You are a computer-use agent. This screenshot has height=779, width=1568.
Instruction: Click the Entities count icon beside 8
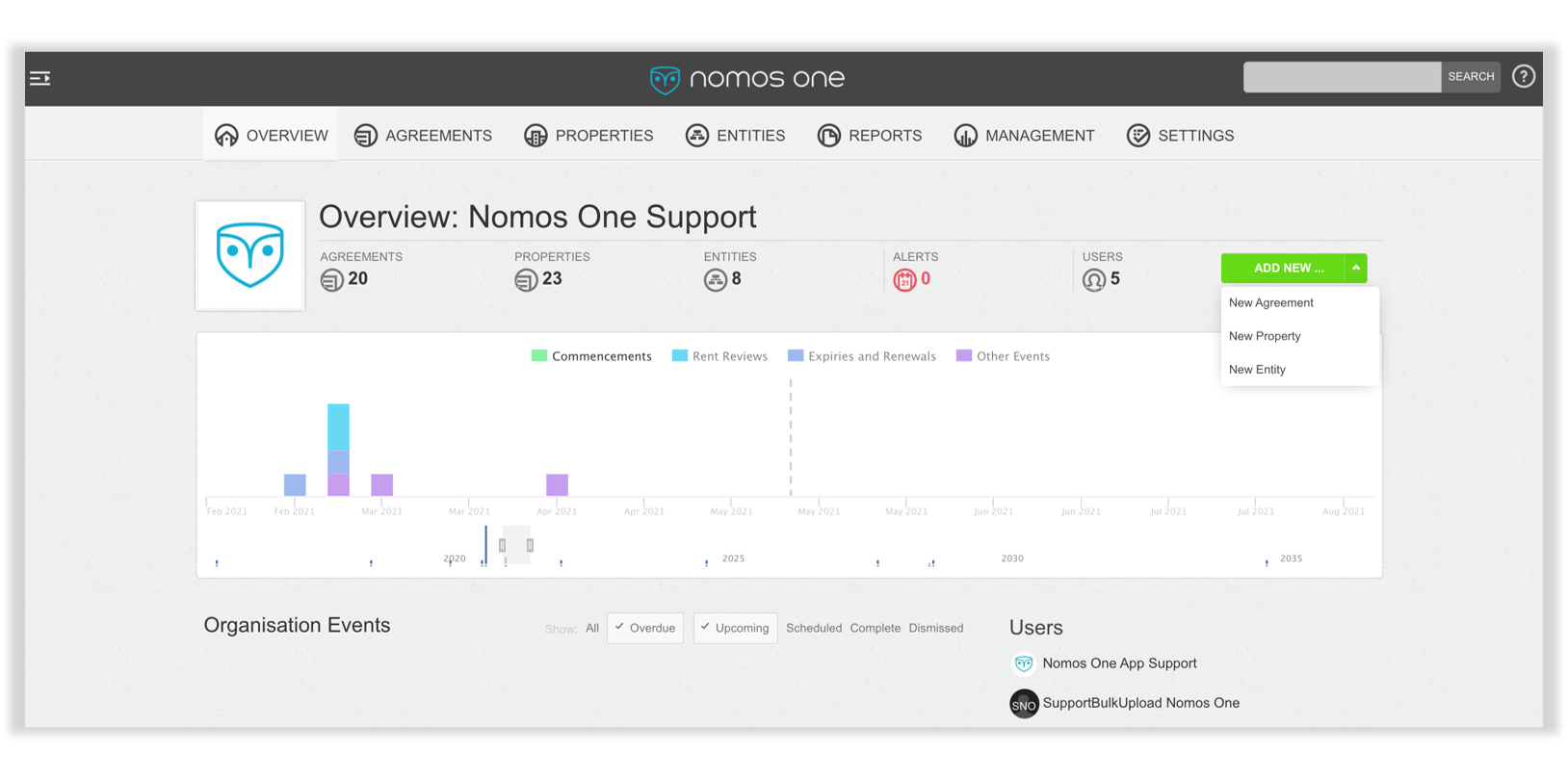[715, 280]
